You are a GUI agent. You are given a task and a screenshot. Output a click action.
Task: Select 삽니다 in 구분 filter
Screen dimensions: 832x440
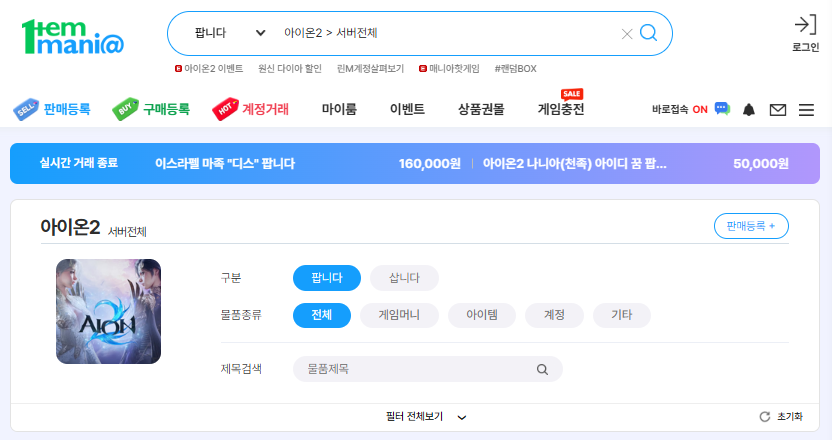click(404, 278)
